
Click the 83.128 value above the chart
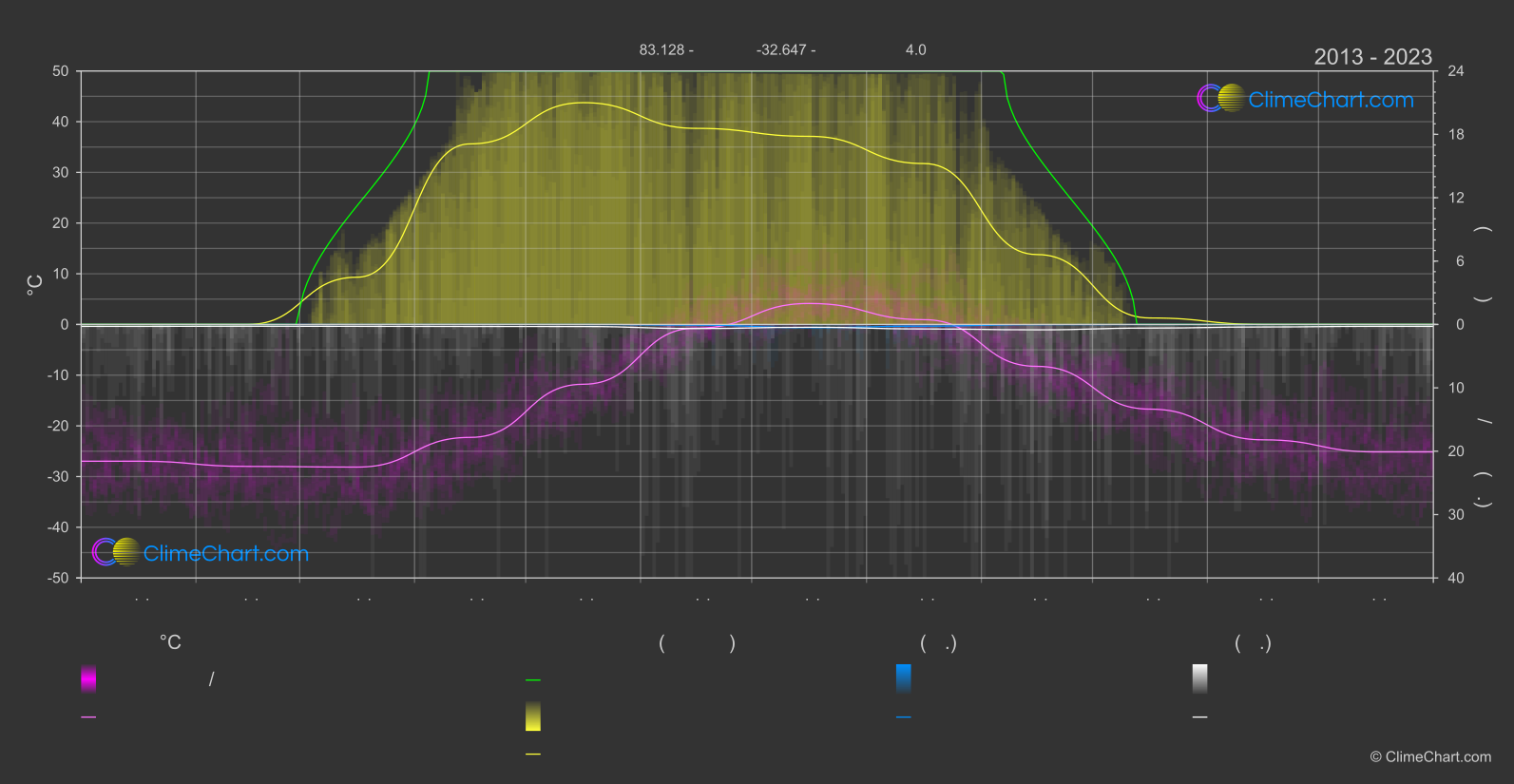tap(665, 49)
